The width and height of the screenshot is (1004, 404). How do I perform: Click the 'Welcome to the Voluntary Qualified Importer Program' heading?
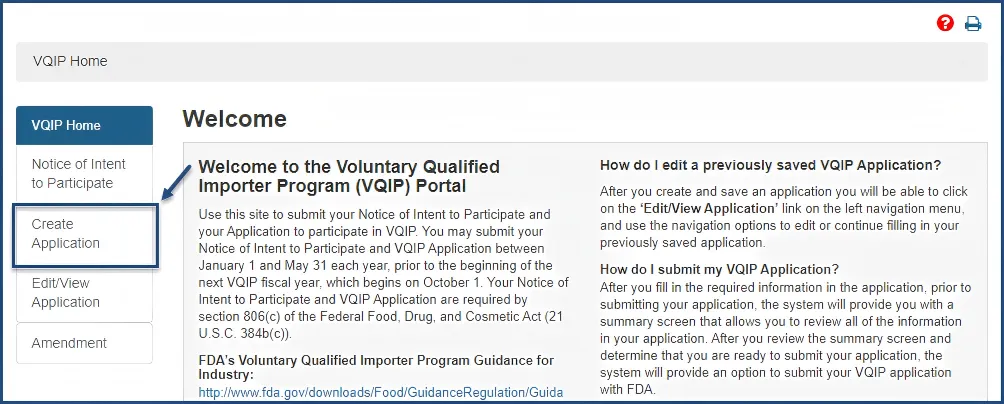pyautogui.click(x=349, y=176)
